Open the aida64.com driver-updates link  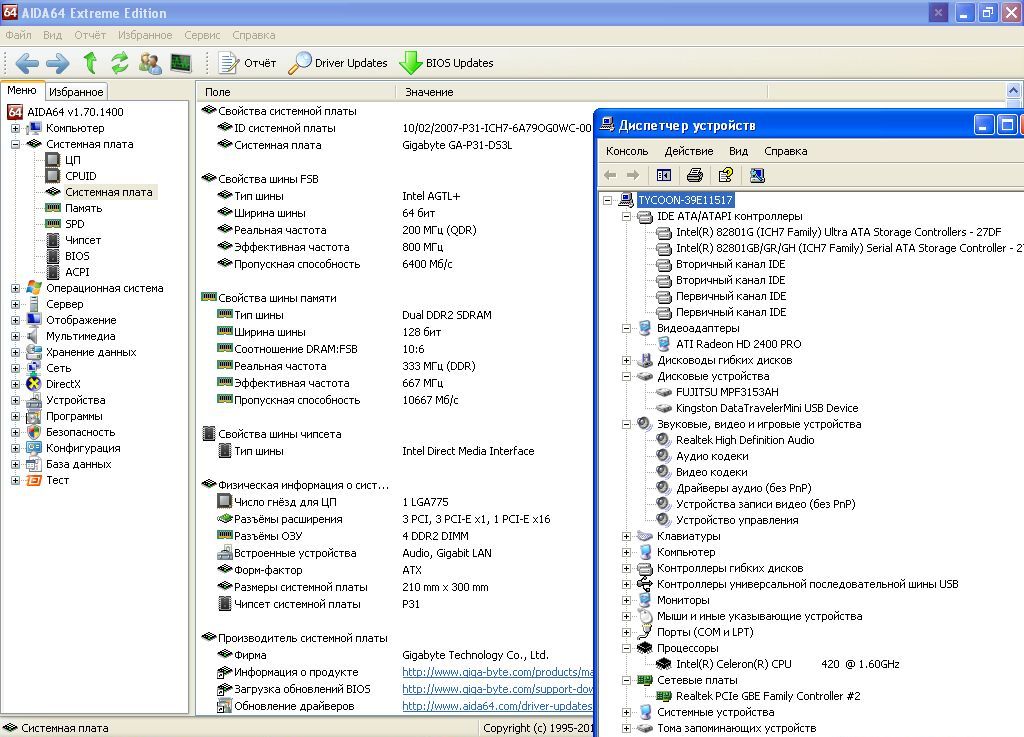click(x=497, y=706)
